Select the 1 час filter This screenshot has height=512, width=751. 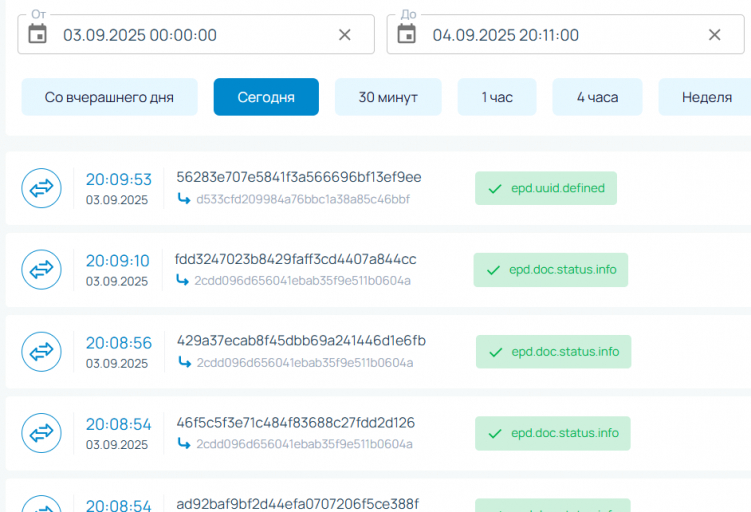click(497, 97)
